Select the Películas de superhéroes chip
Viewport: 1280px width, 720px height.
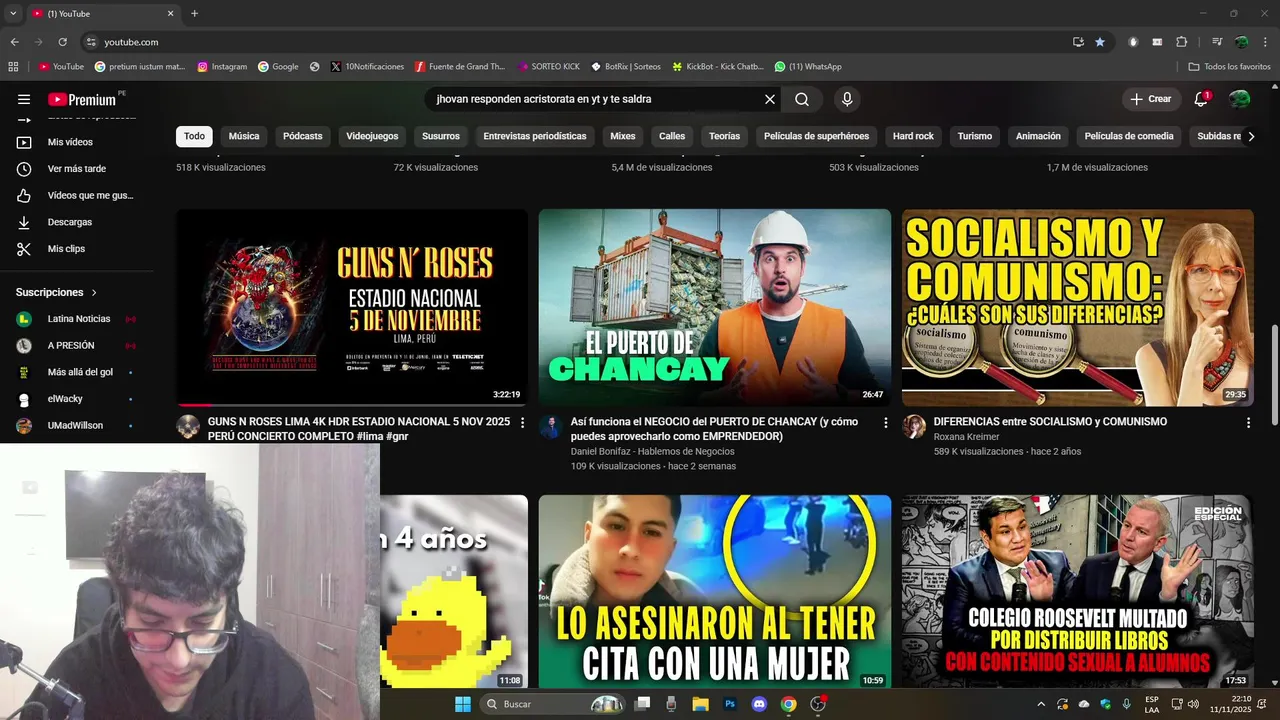pyautogui.click(x=816, y=136)
